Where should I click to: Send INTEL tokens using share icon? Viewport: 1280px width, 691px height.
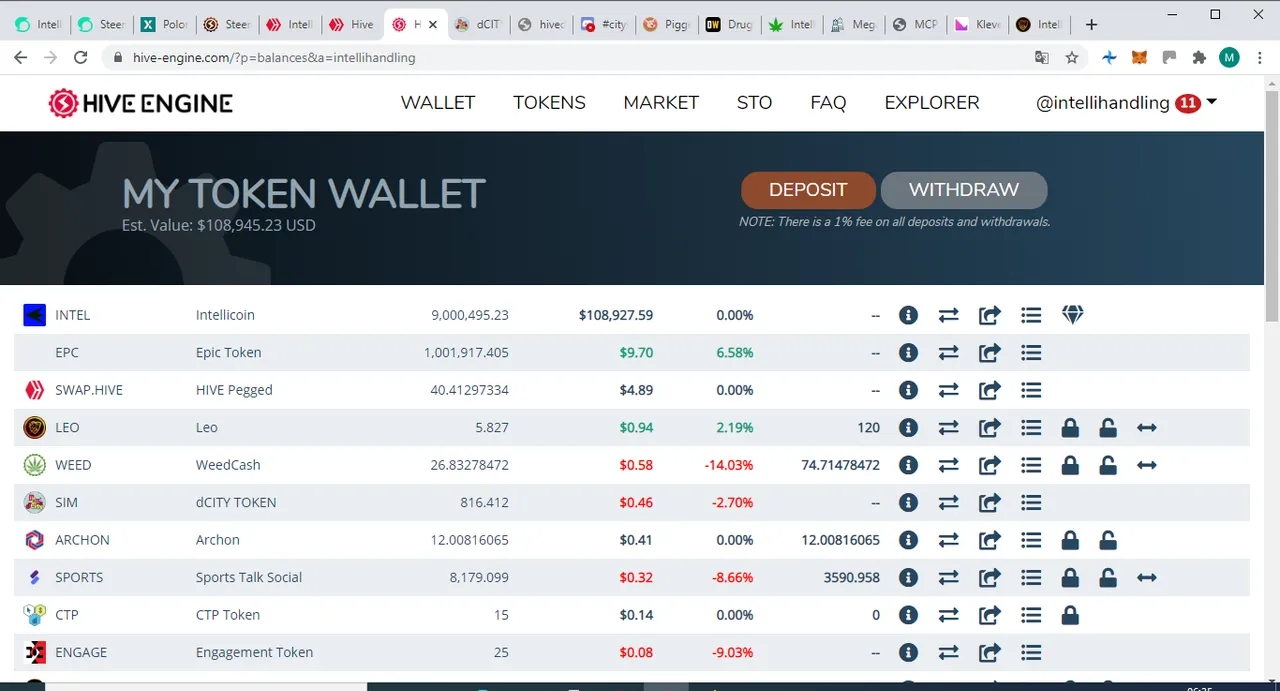(x=989, y=315)
